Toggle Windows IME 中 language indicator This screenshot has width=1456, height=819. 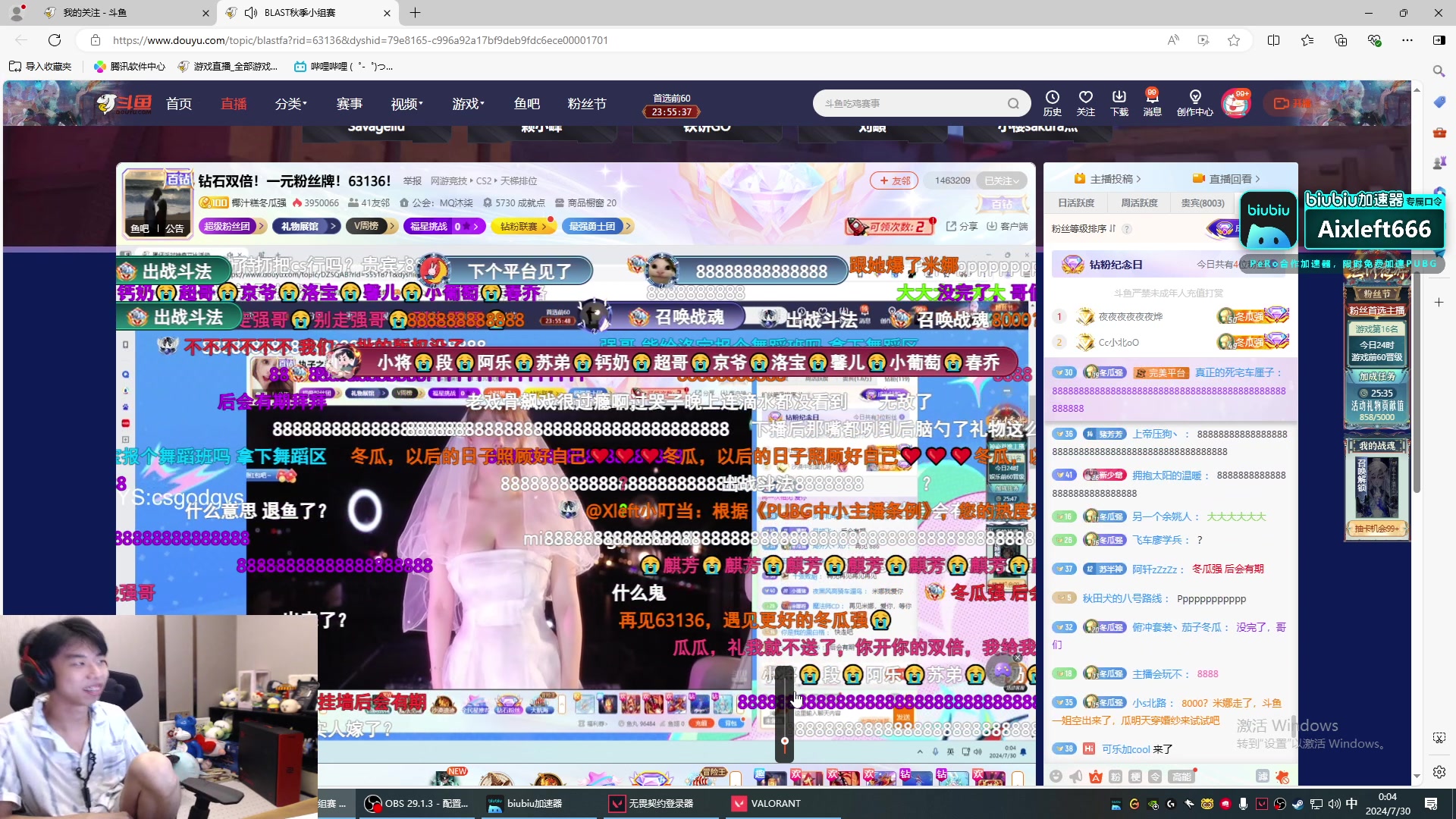pyautogui.click(x=1351, y=804)
